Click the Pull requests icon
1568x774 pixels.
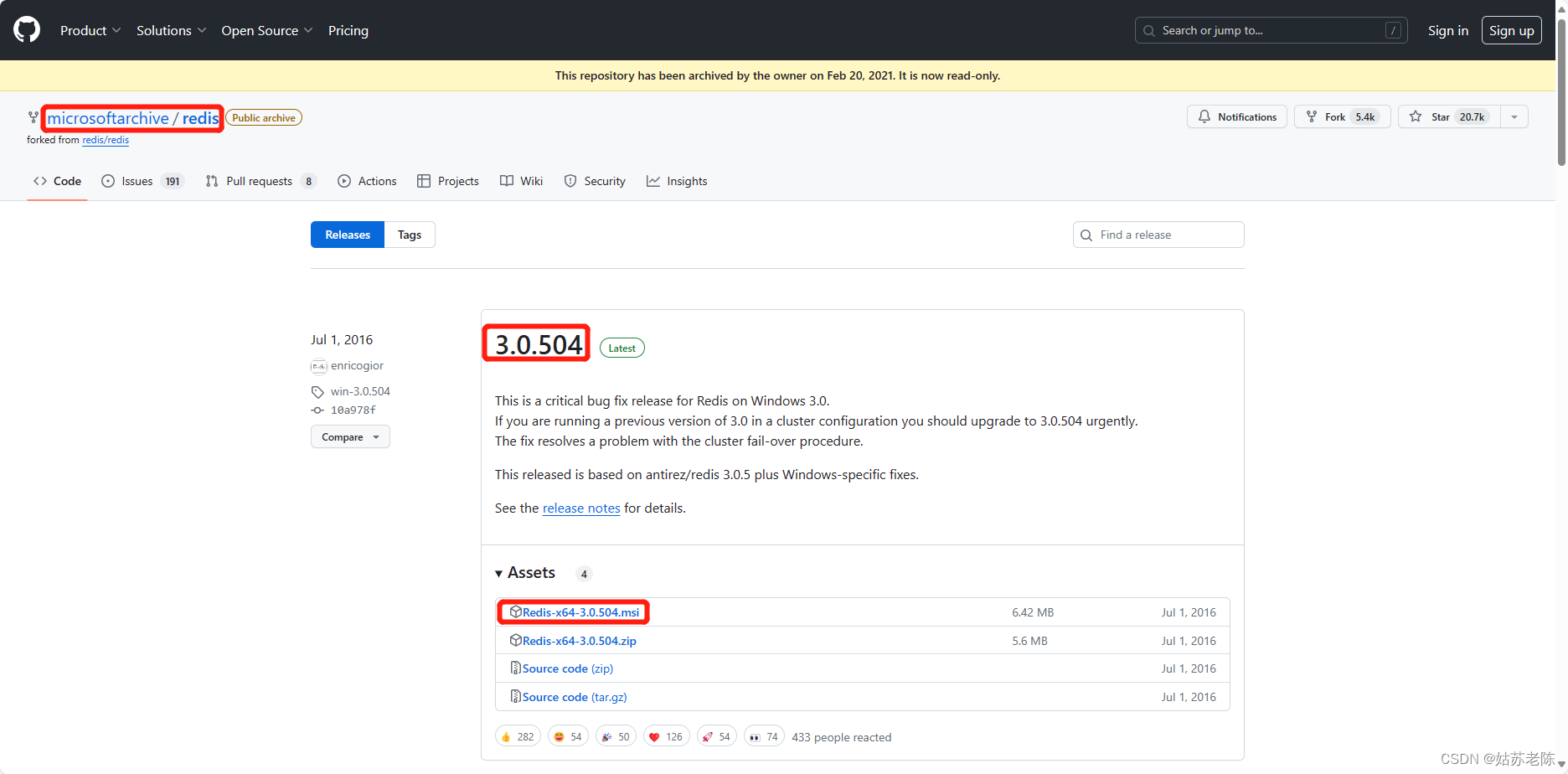click(212, 181)
